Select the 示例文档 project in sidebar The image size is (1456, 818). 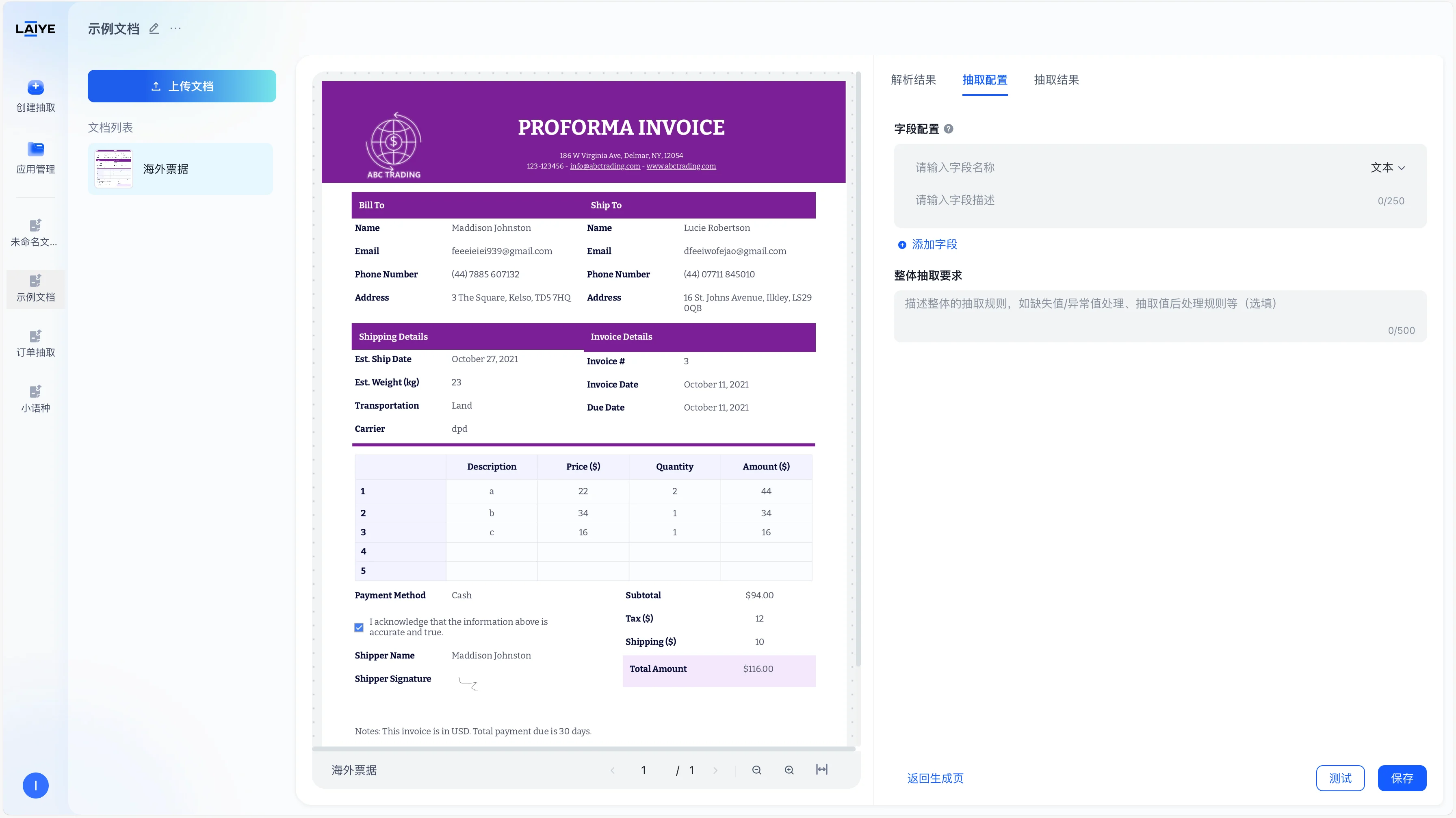[36, 289]
